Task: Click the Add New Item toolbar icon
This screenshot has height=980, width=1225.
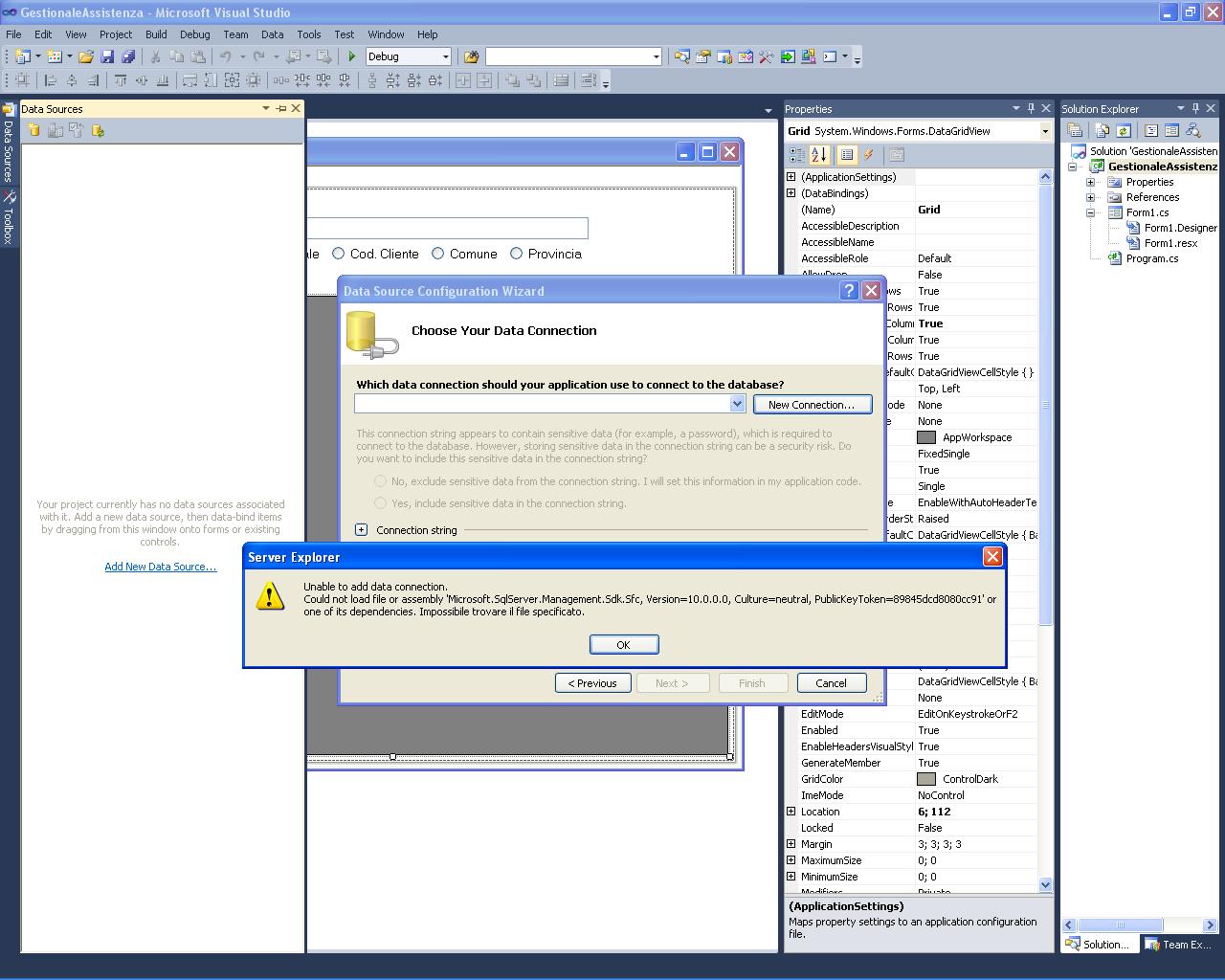Action: (55, 56)
